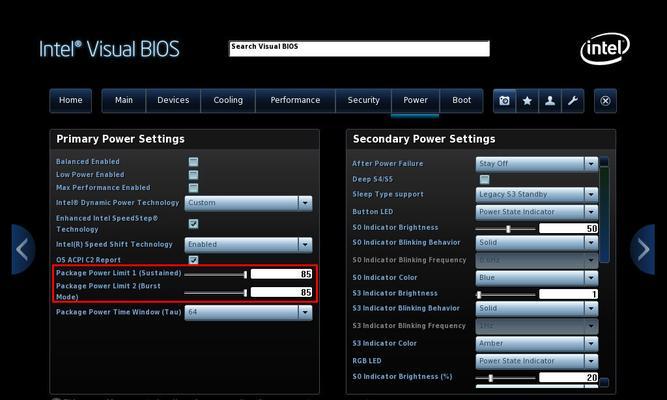667x400 pixels.
Task: Open Sleep Type support dropdown
Action: 537,194
